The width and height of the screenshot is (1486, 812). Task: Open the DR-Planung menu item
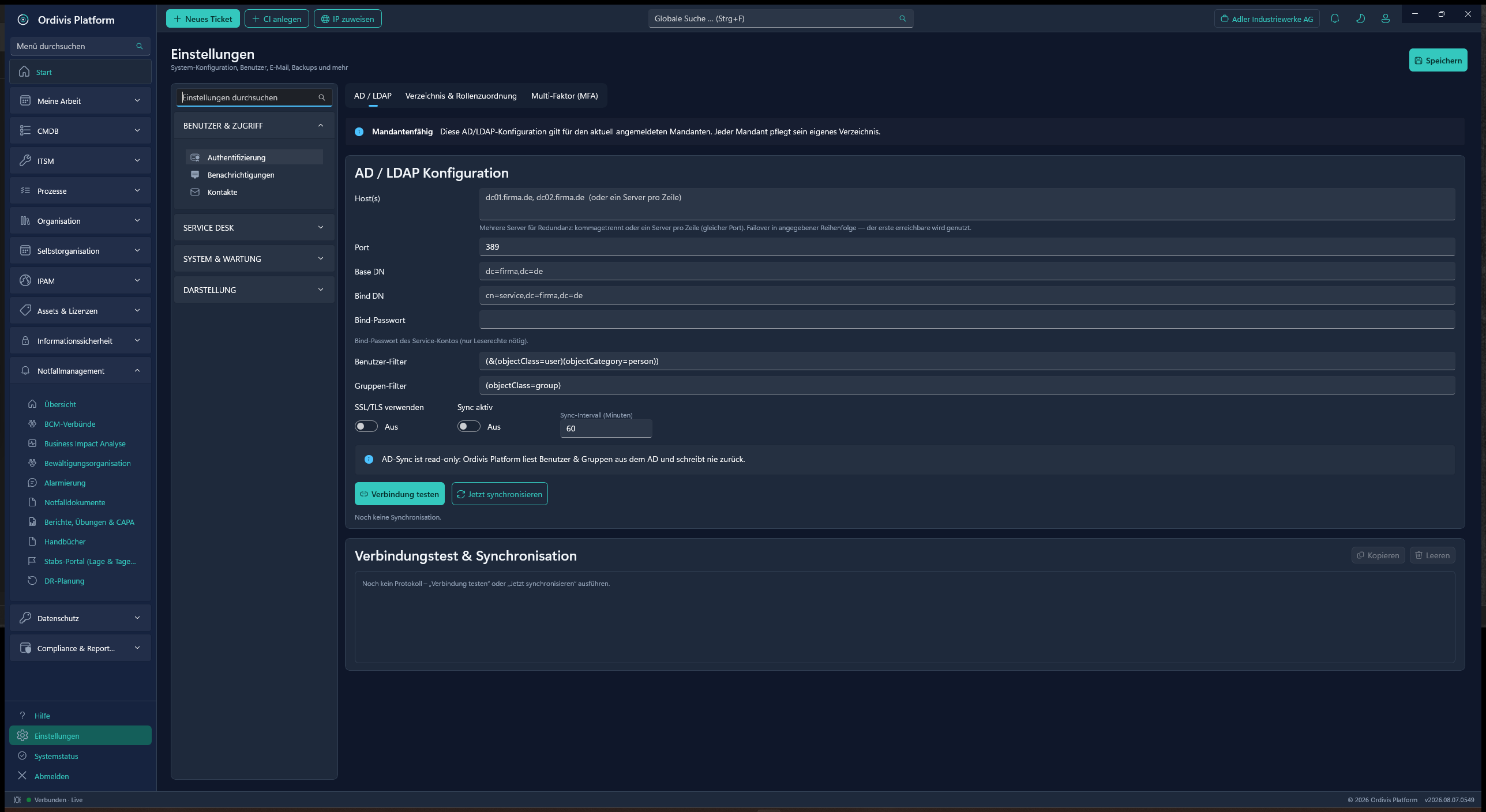click(64, 581)
